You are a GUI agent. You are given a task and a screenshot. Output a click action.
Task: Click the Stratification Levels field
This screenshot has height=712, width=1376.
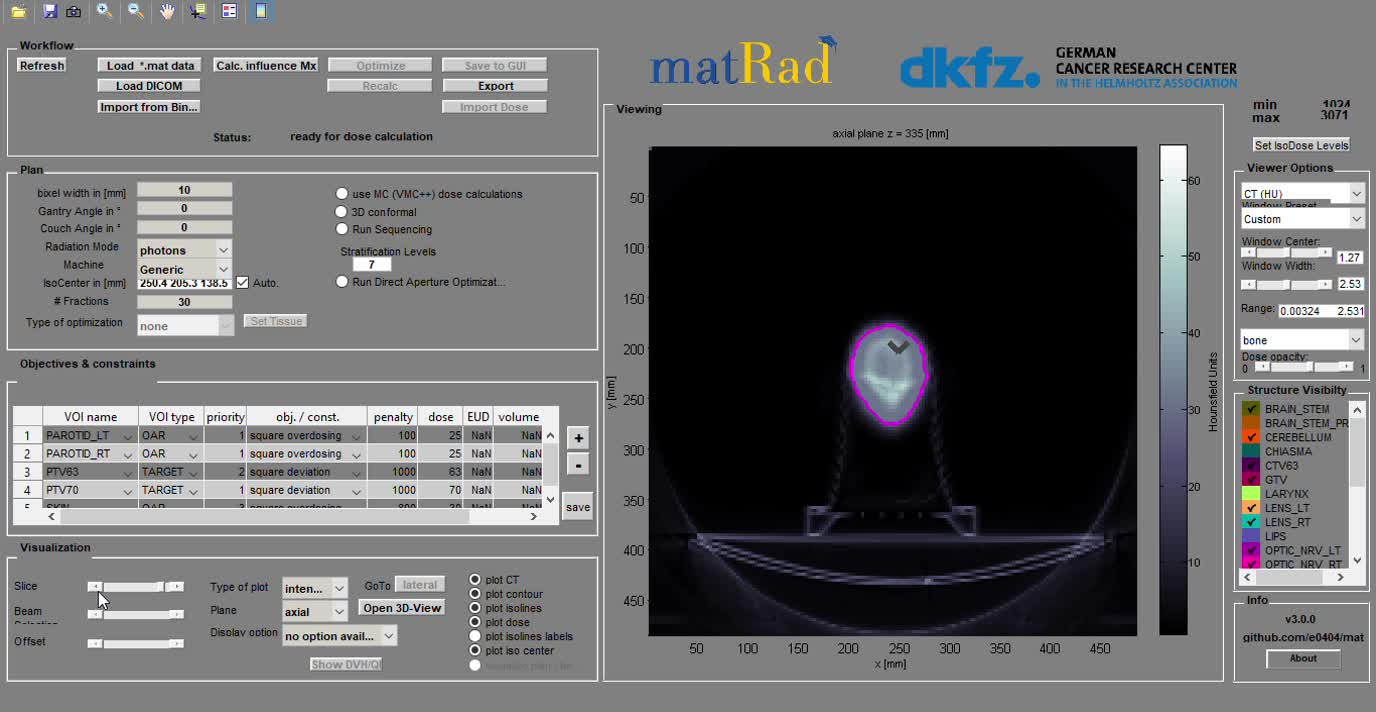pos(372,265)
